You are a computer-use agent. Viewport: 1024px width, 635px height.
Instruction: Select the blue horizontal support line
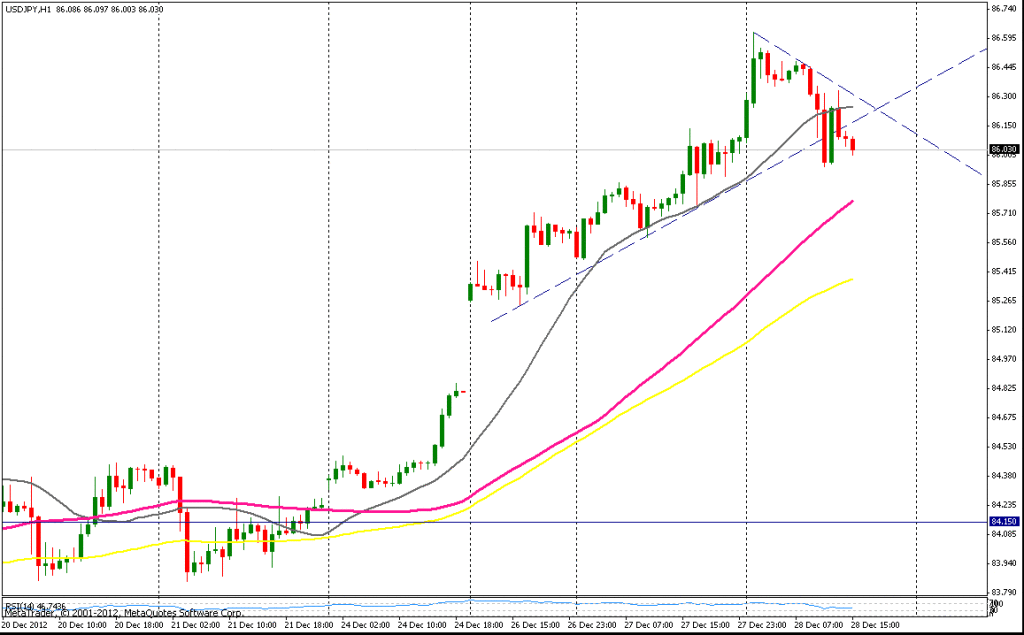(600, 522)
